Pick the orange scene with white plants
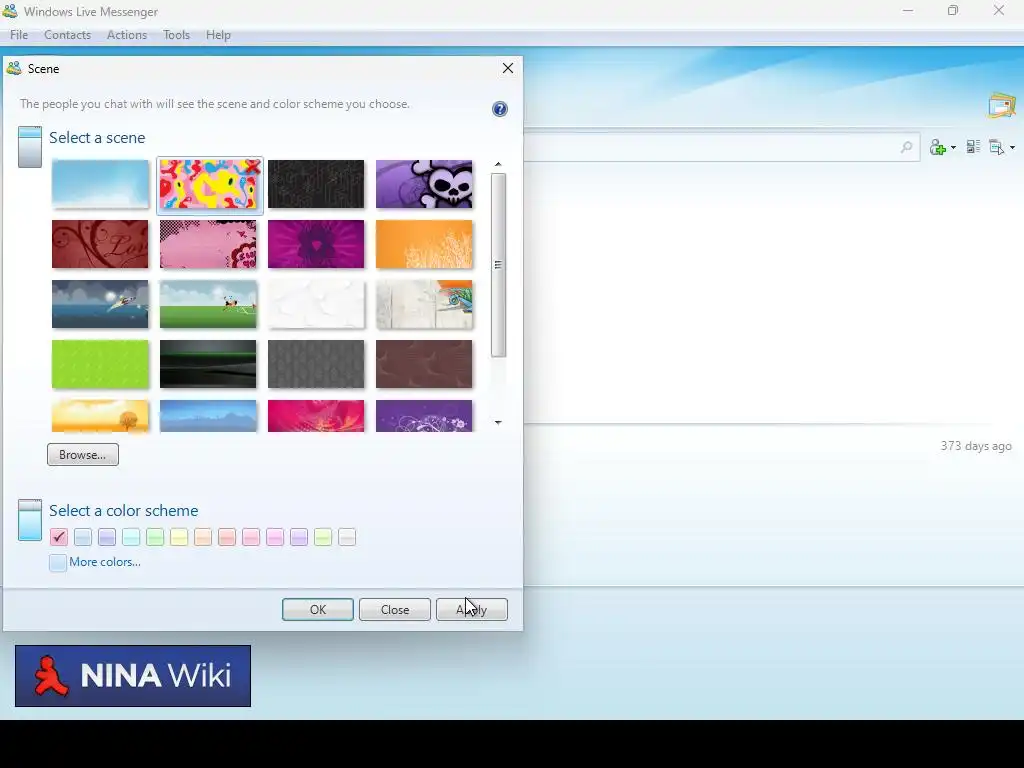 tap(424, 244)
